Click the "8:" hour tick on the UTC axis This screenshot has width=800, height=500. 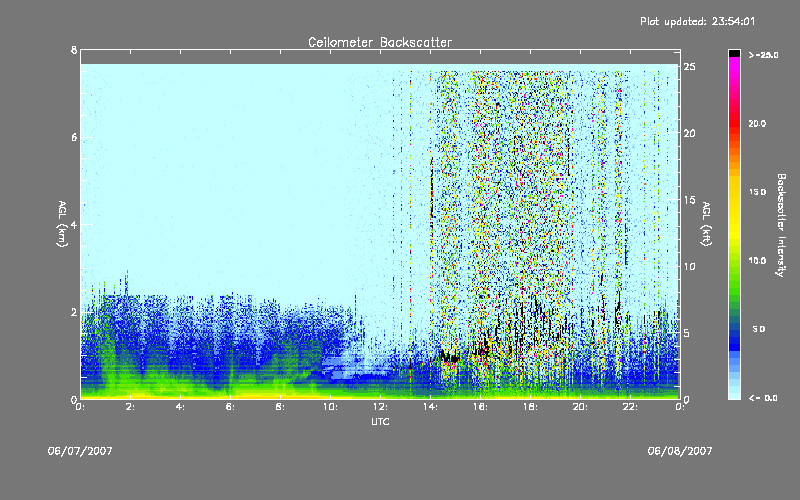[x=280, y=407]
